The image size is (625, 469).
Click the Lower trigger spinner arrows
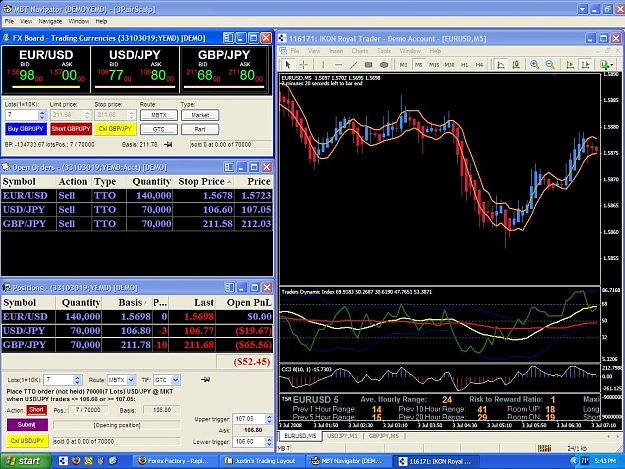269,442
